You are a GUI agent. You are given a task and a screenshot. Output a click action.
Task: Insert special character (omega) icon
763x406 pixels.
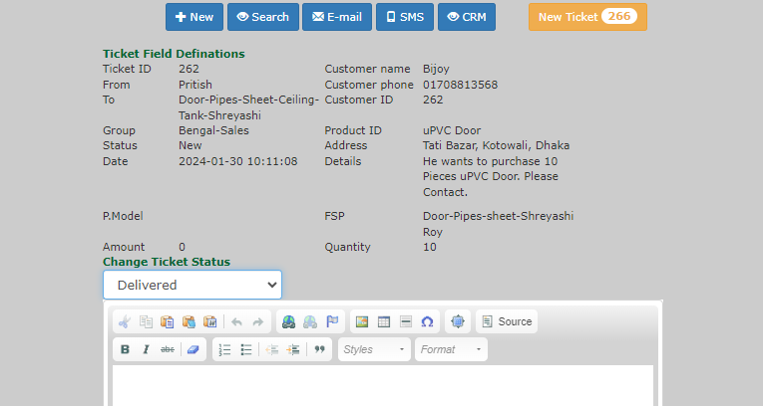click(427, 322)
